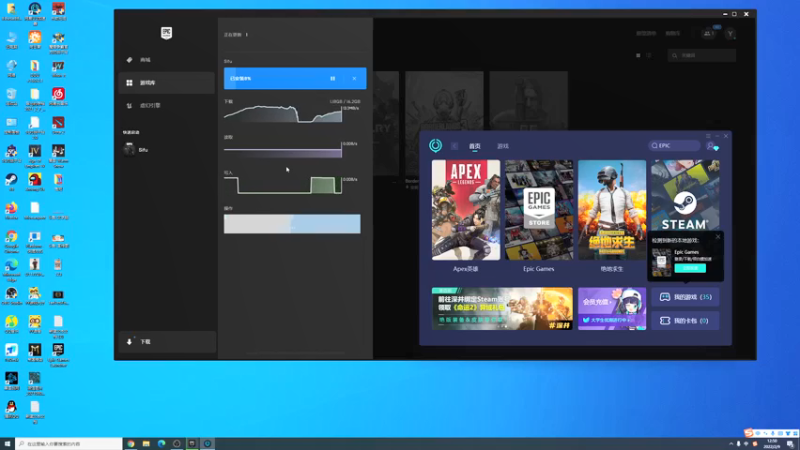Open the QQ penguin desktop icon
The height and width of the screenshot is (450, 800).
click(11, 409)
